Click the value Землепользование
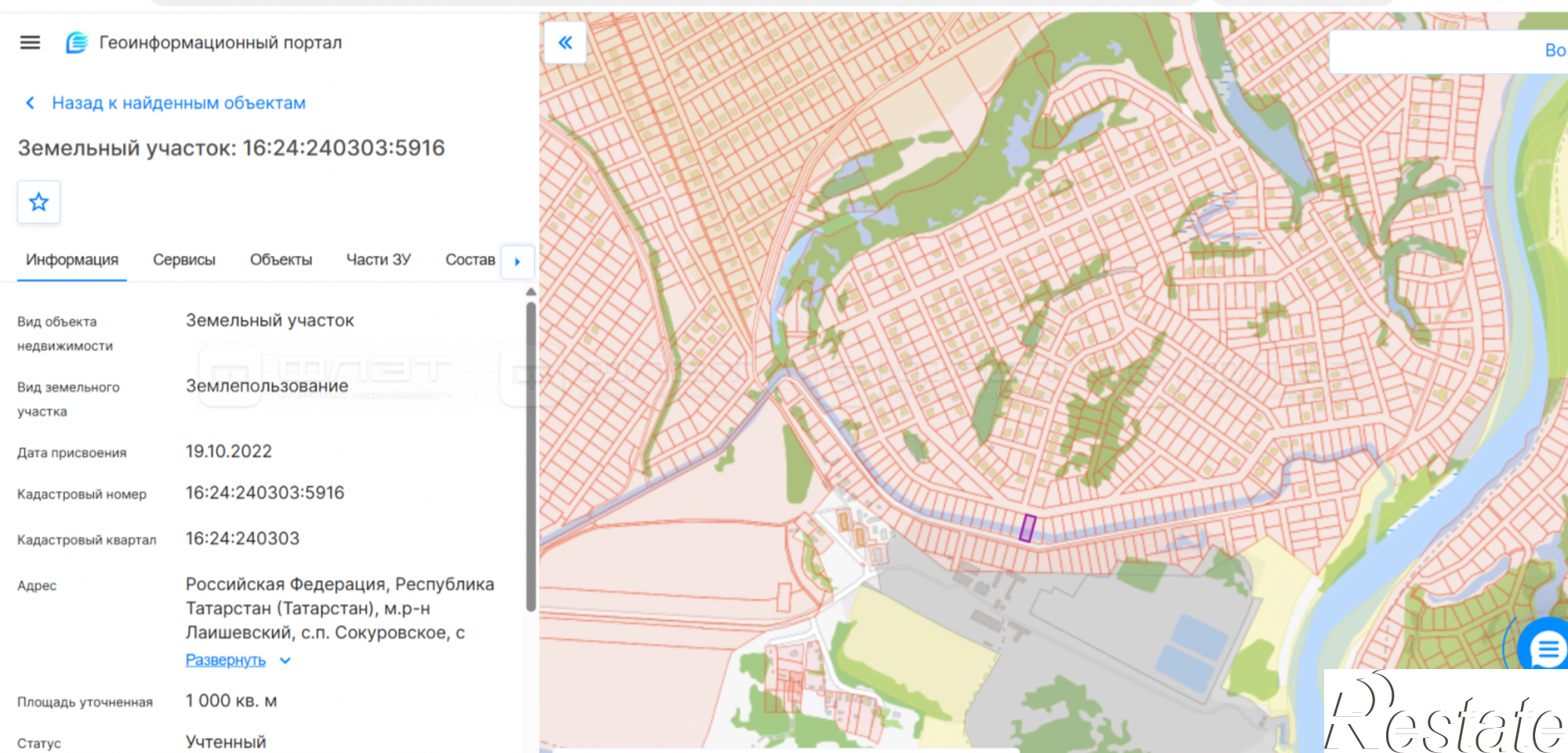1568x753 pixels. tap(267, 386)
